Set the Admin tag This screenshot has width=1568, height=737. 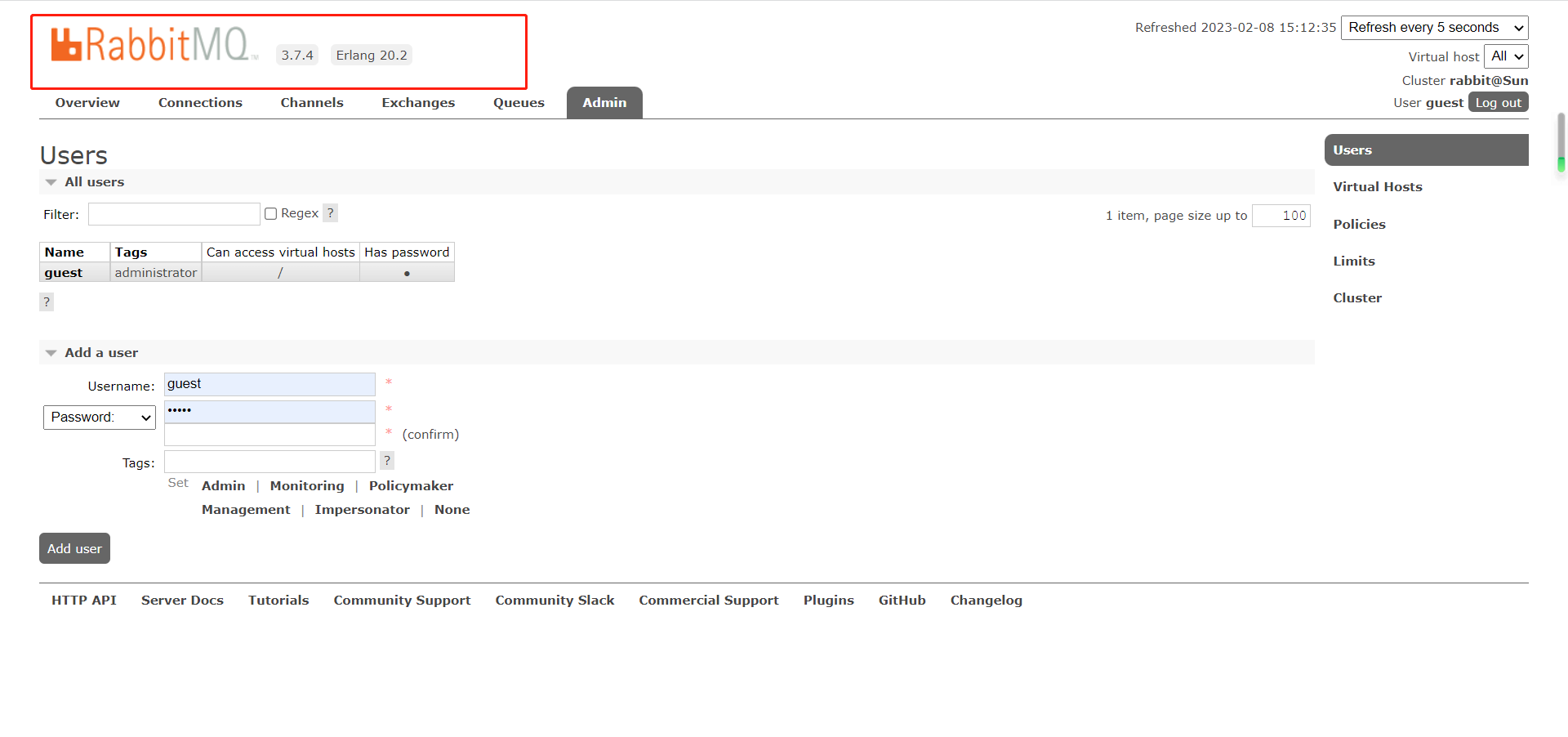(x=223, y=486)
